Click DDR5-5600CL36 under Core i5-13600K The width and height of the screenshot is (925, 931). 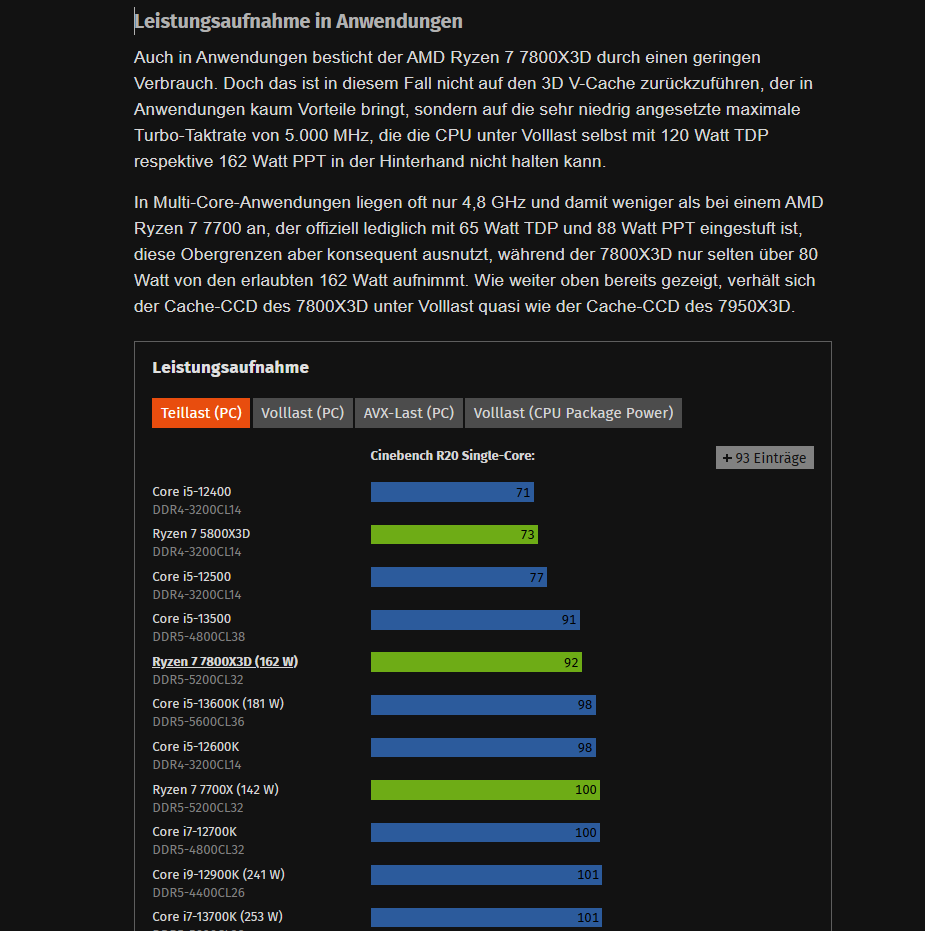tap(198, 721)
